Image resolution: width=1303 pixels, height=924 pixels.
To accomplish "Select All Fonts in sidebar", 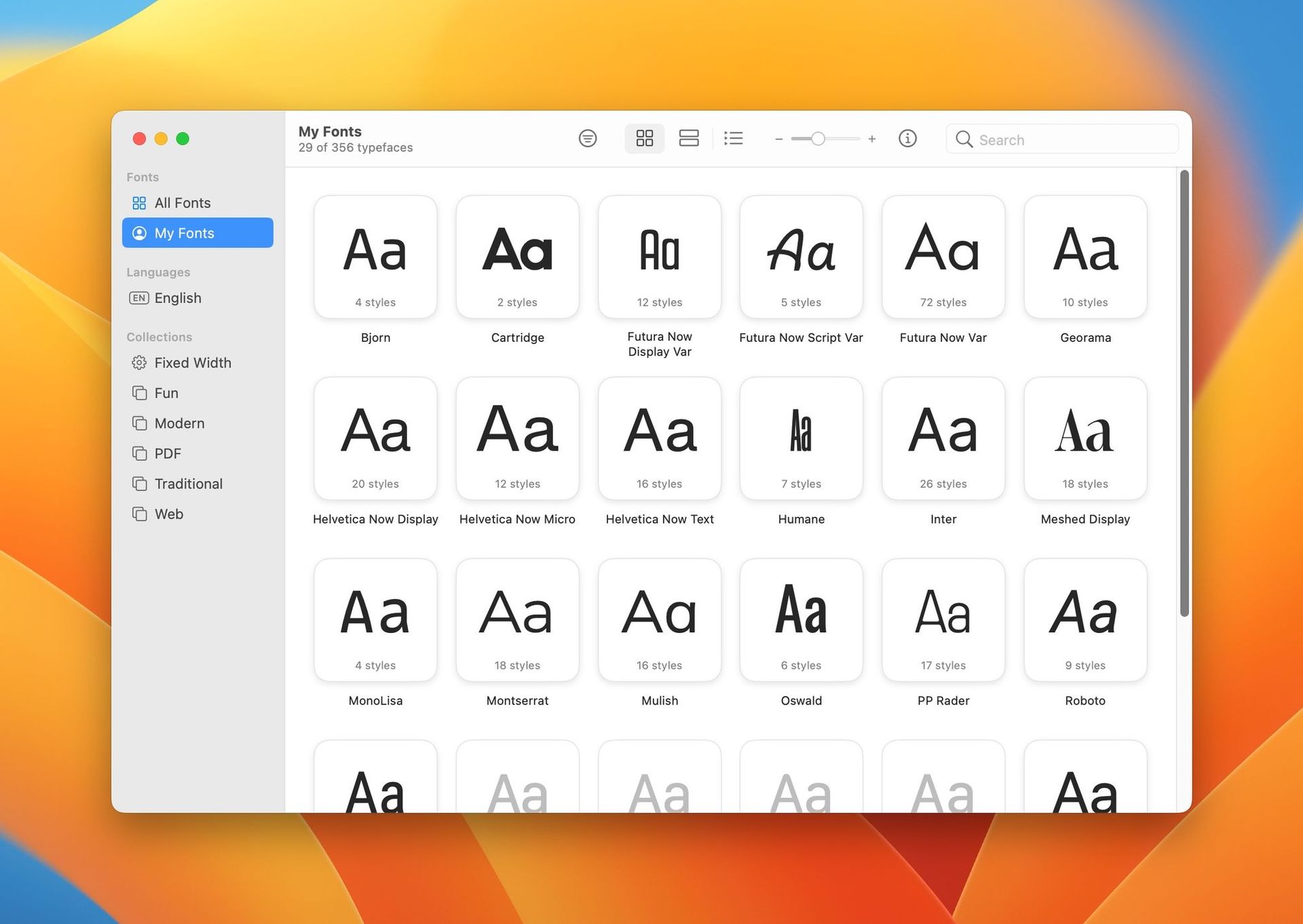I will (197, 203).
